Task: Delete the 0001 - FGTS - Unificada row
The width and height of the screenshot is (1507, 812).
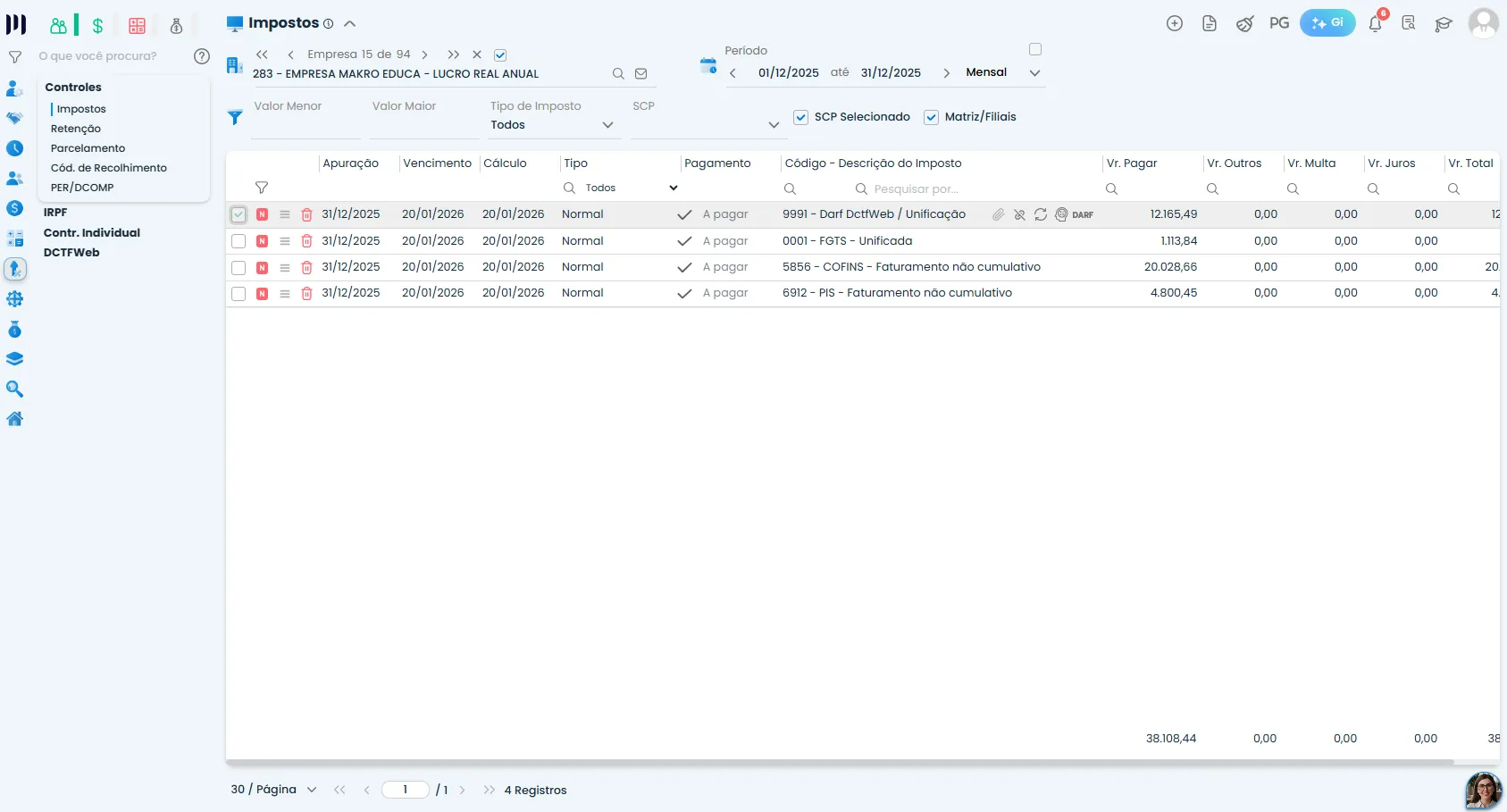Action: (x=306, y=241)
